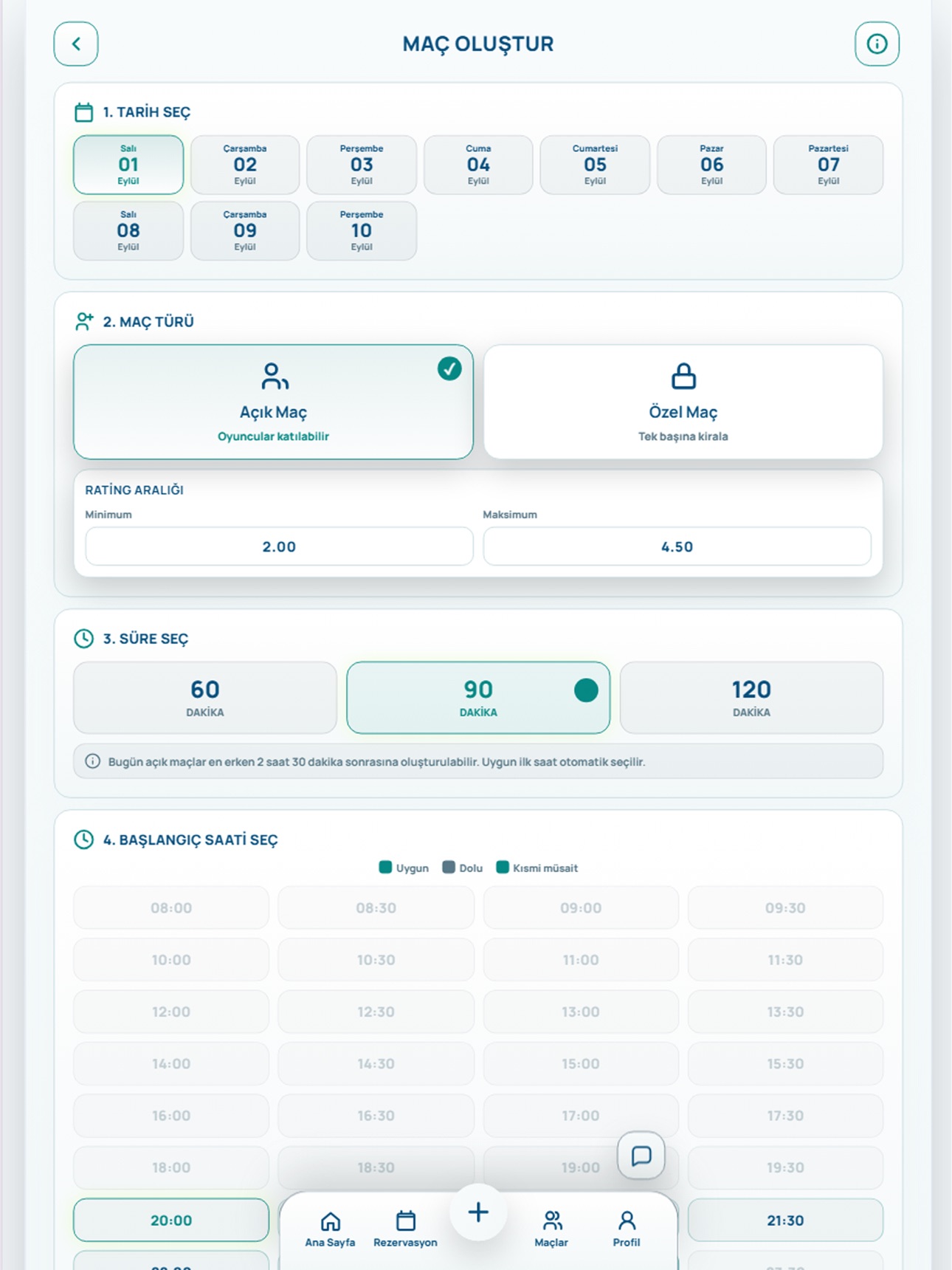Select Özel Maç match type
Screen dimensions: 952x1270
click(x=683, y=402)
